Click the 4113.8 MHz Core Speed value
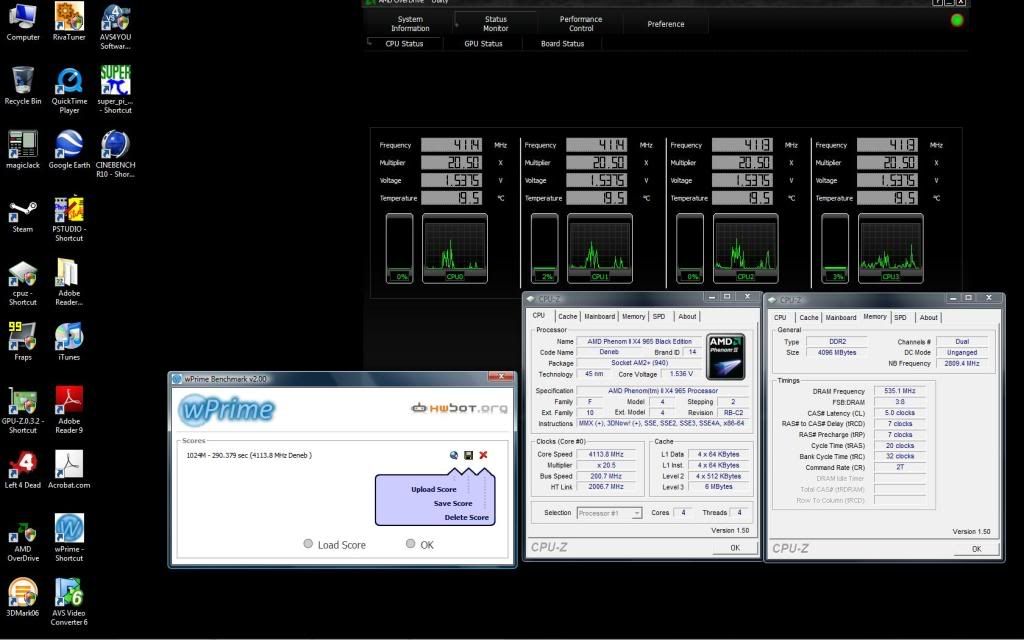The height and width of the screenshot is (640, 1024). (606, 455)
